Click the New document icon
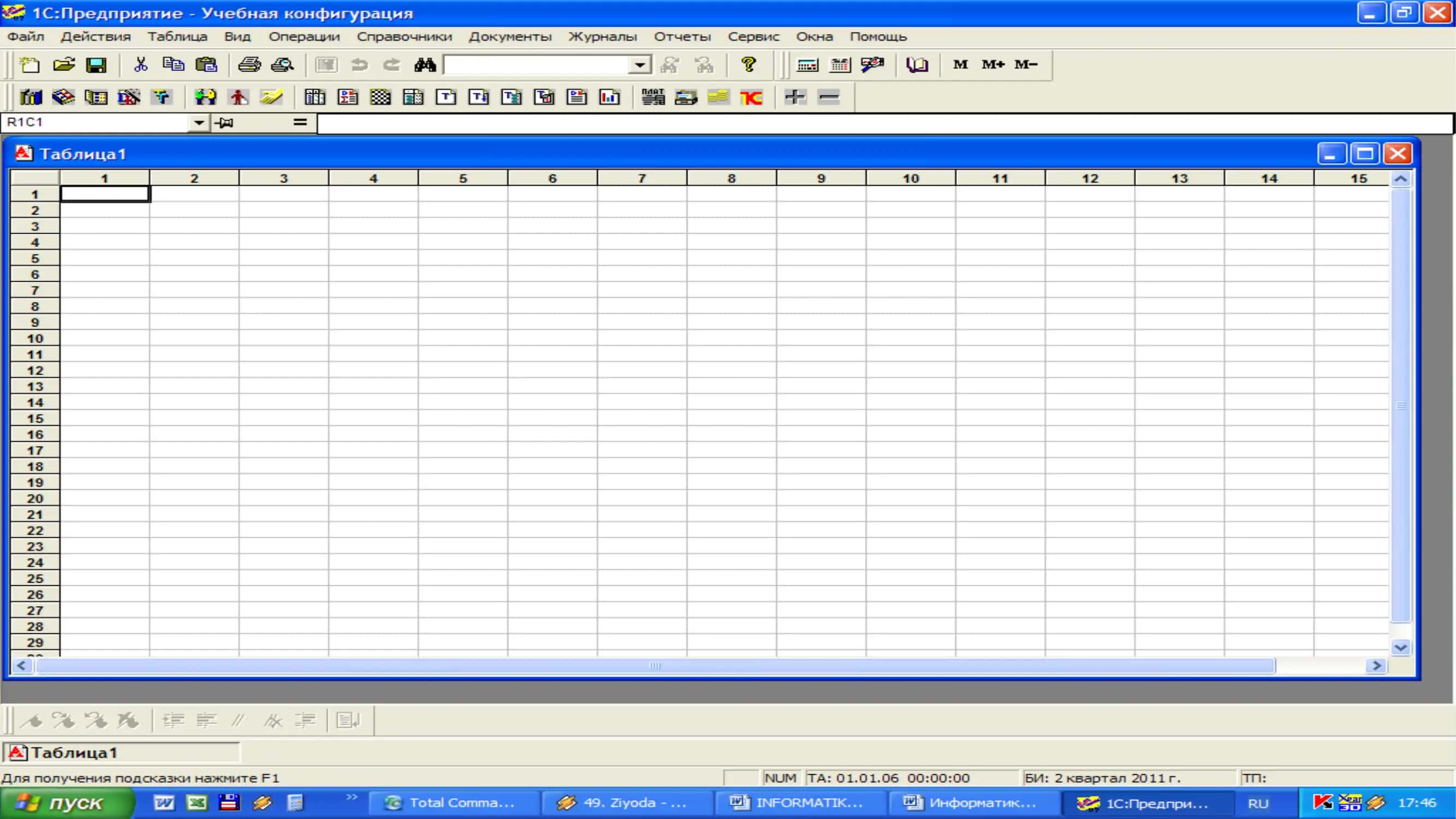This screenshot has width=1456, height=819. (30, 65)
